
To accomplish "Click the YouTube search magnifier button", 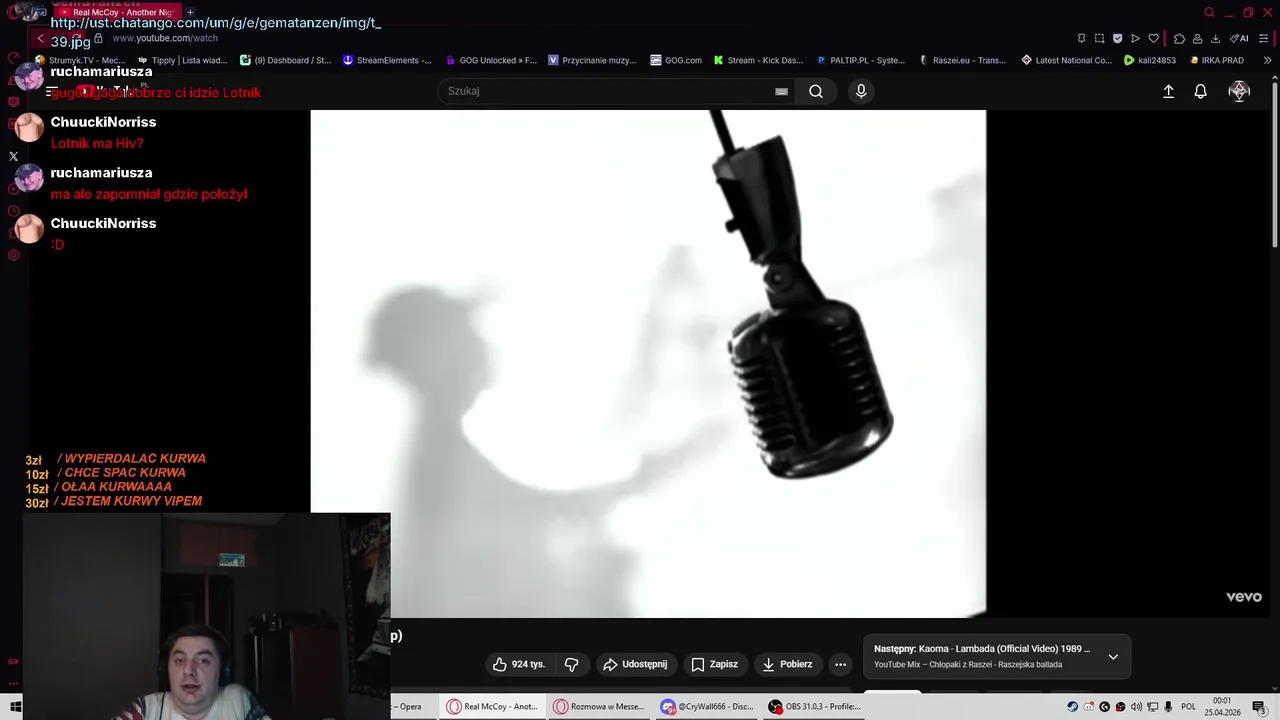I will pyautogui.click(x=816, y=91).
